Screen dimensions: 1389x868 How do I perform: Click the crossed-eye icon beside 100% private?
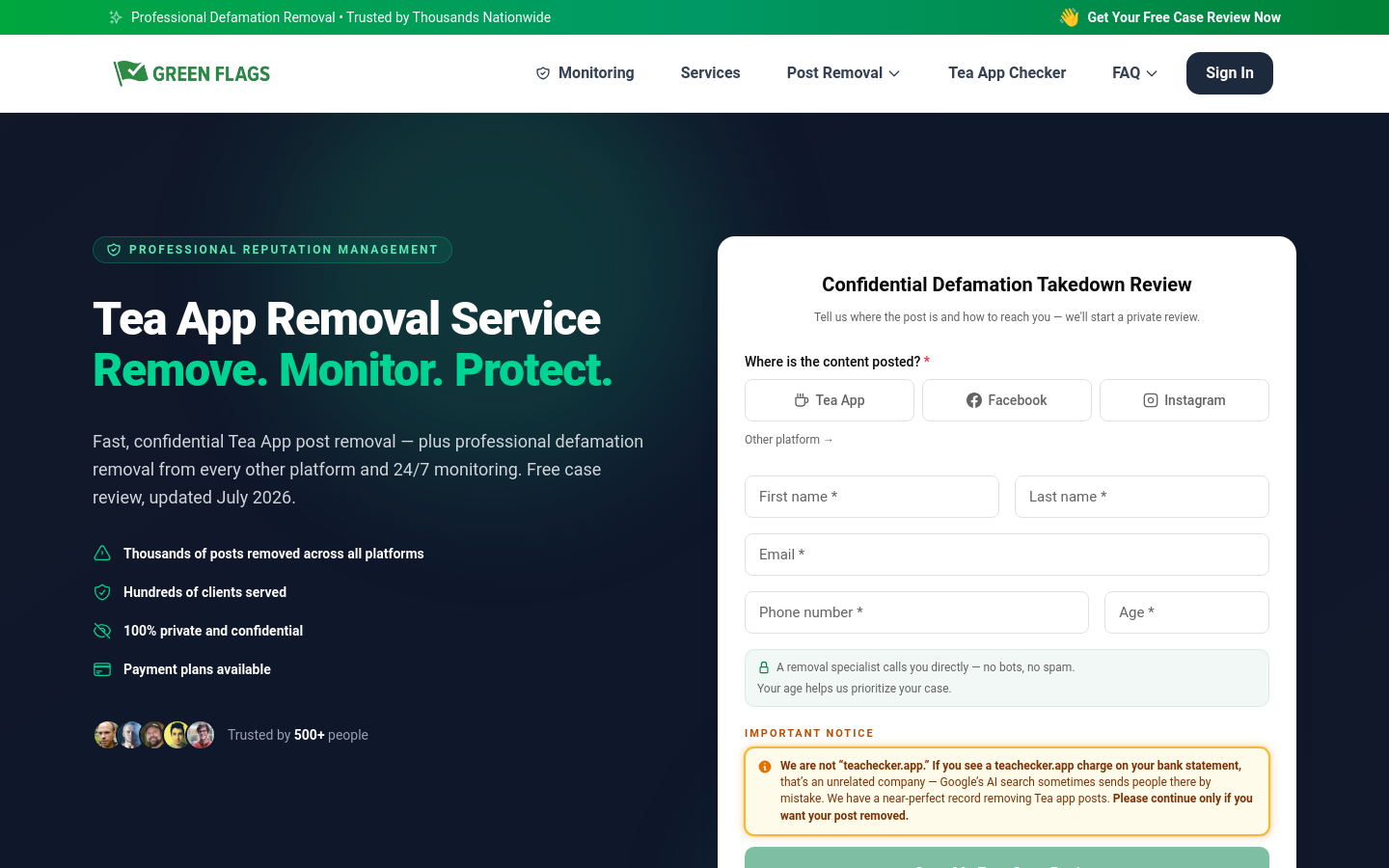coord(102,631)
